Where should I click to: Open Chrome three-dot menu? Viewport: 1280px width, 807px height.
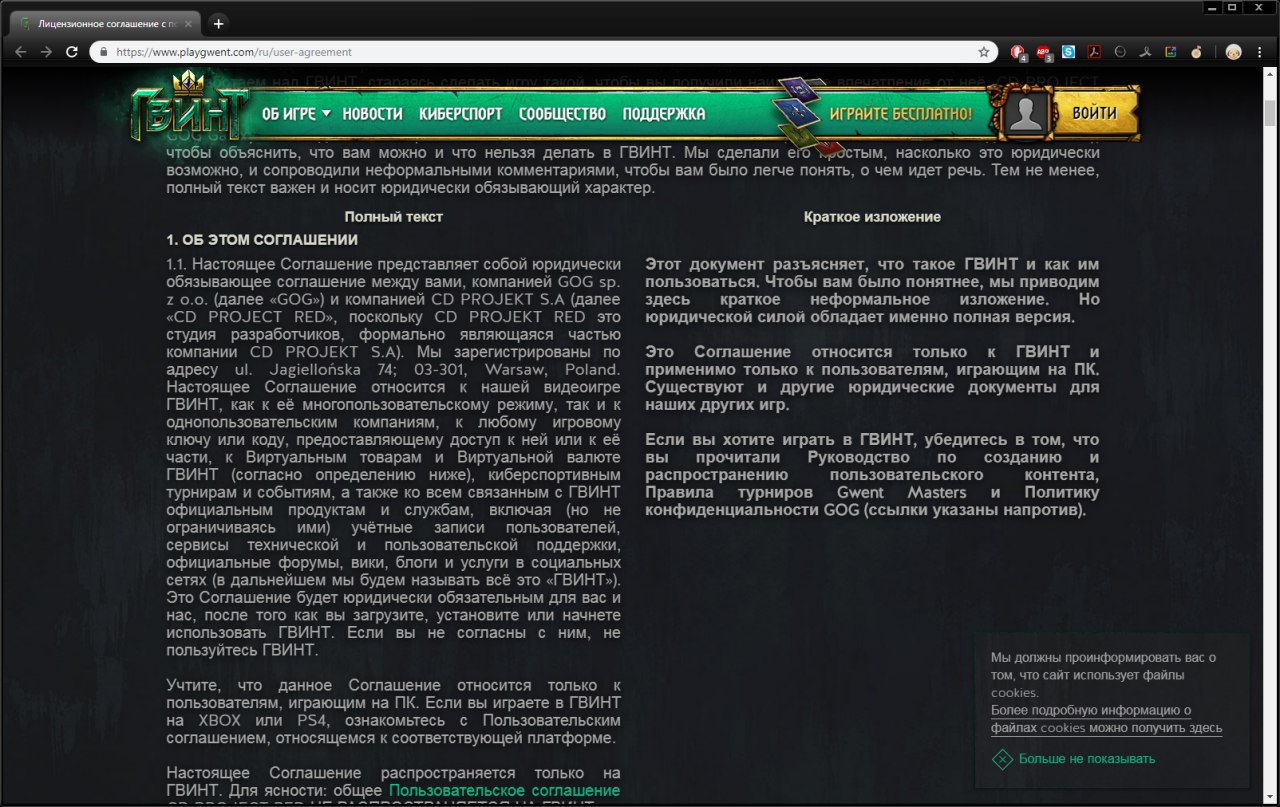[x=1260, y=52]
